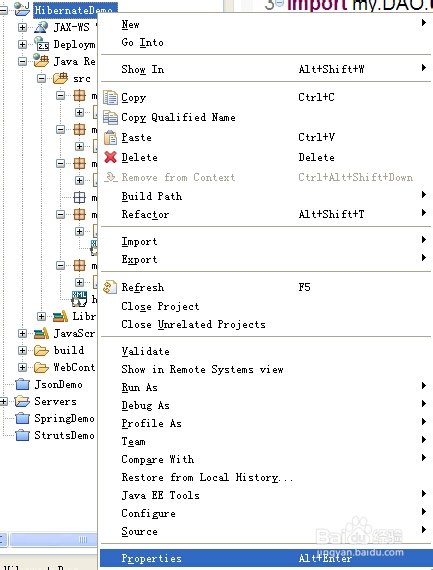Click the Deployment Descriptor icon
The width and height of the screenshot is (433, 570).
(41, 44)
